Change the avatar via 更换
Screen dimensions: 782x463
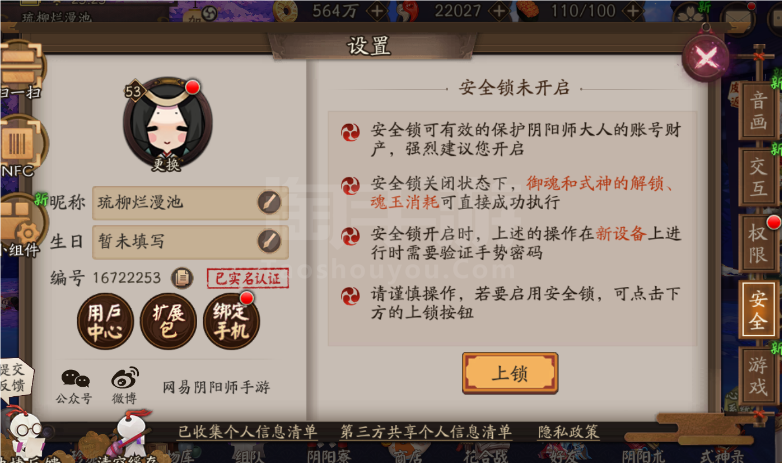[167, 164]
